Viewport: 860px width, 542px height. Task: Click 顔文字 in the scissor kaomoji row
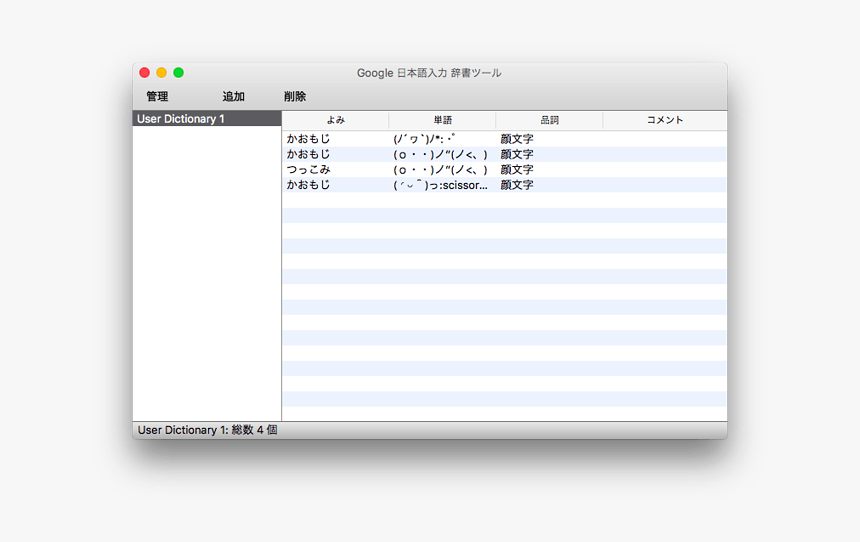[517, 185]
